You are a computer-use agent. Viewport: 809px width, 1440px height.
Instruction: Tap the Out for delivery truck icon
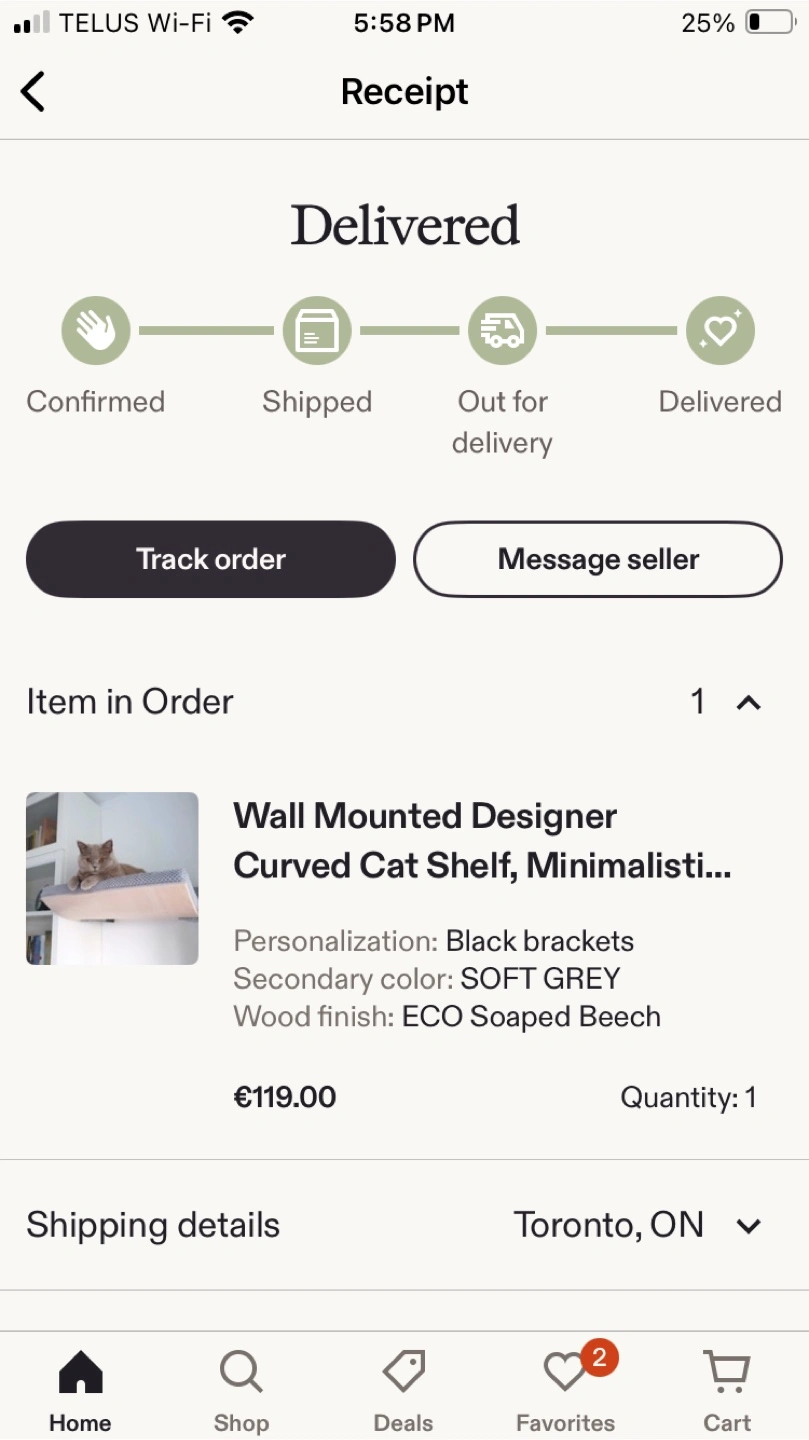coord(502,331)
